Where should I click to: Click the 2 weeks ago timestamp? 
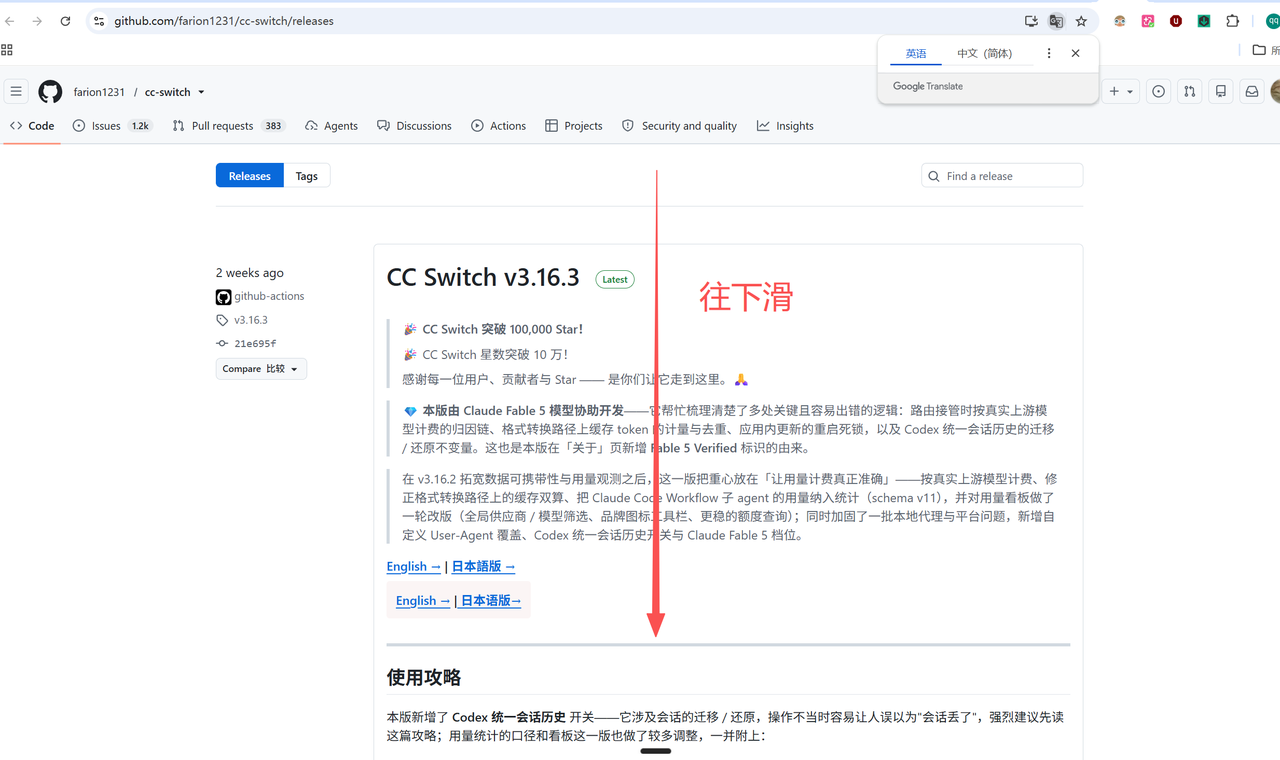click(x=250, y=273)
